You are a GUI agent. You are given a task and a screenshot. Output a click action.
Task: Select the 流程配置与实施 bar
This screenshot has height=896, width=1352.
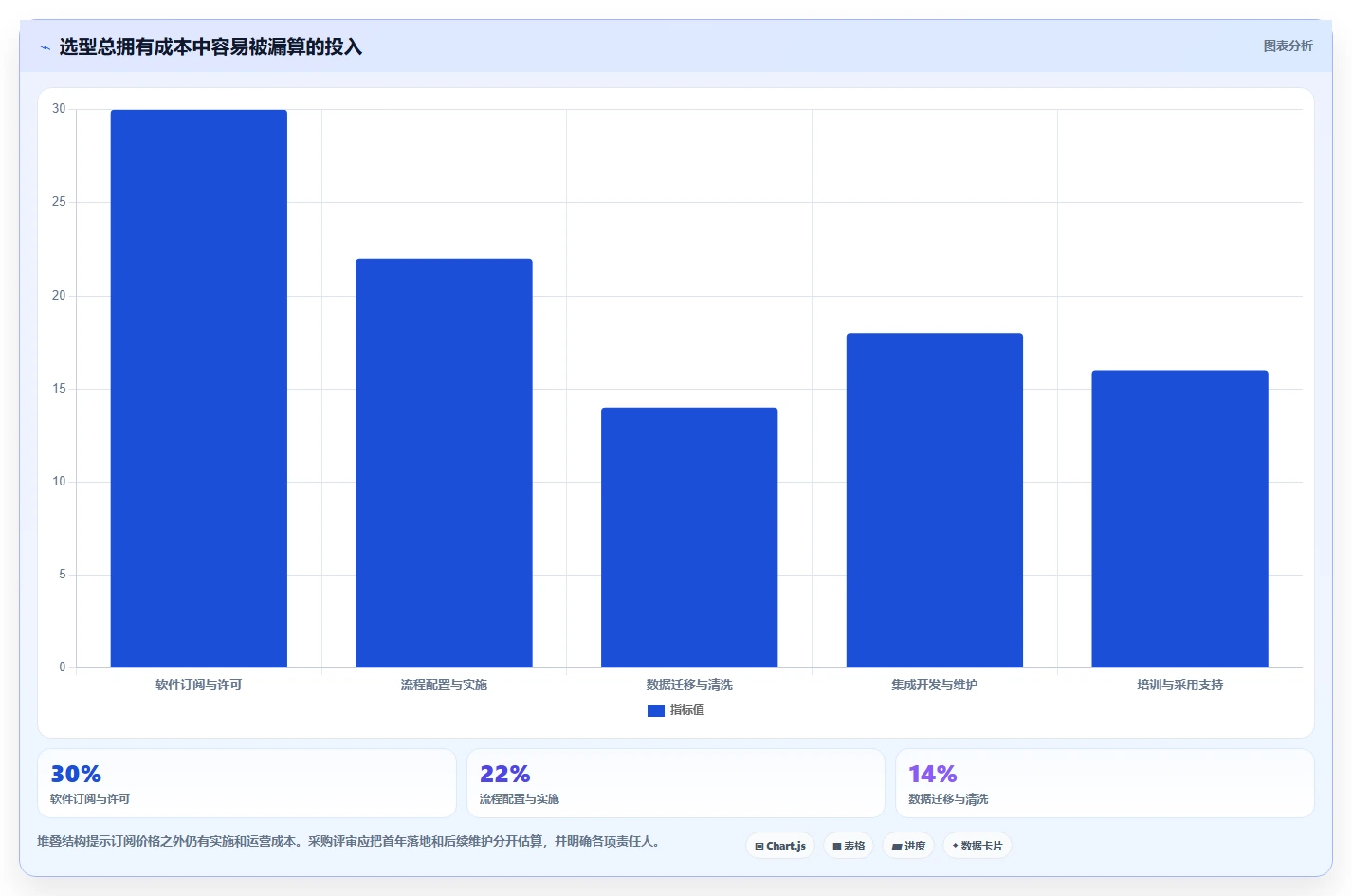pos(444,463)
